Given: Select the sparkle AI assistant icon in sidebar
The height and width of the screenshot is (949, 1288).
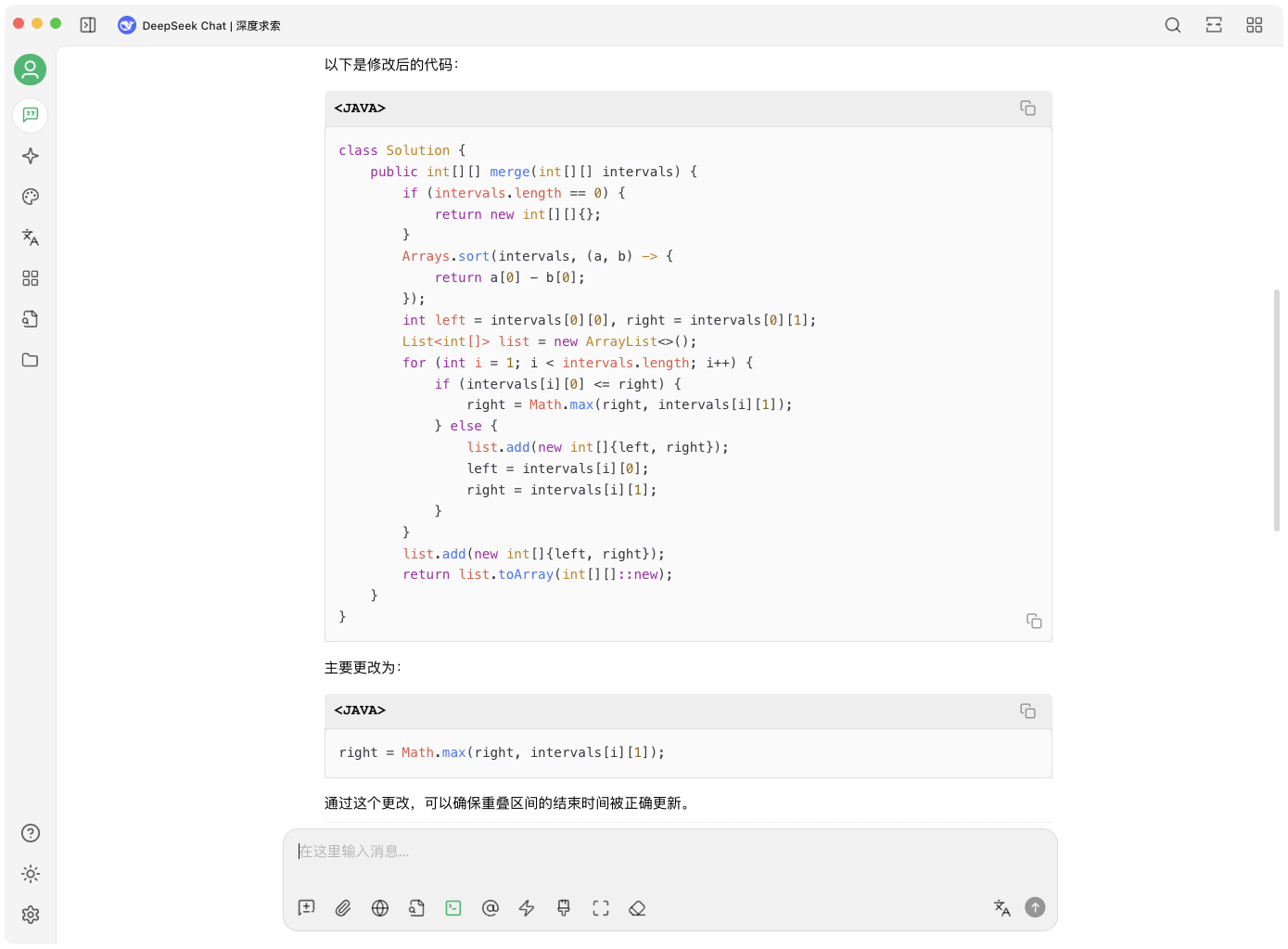Looking at the screenshot, I should point(30,156).
